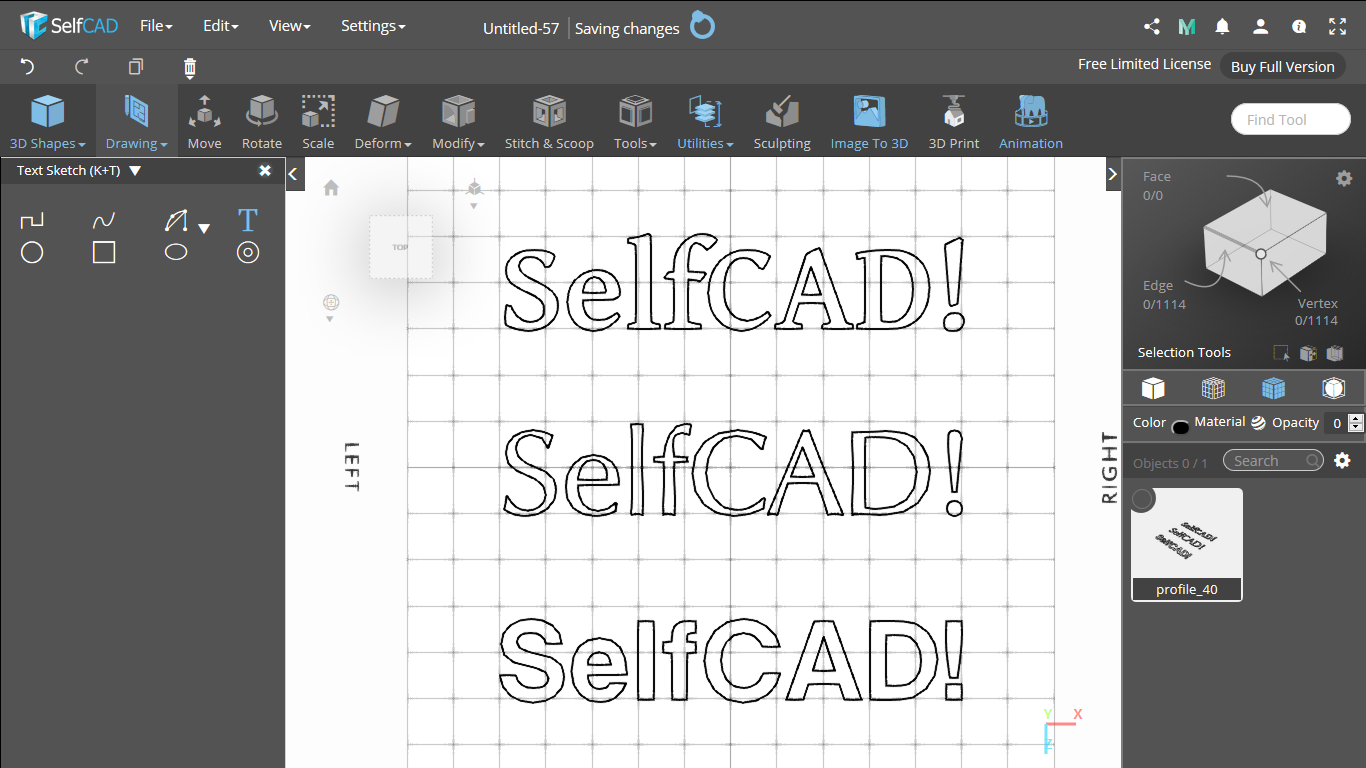Open Objects list gear settings
The image size is (1366, 768).
pyautogui.click(x=1343, y=460)
